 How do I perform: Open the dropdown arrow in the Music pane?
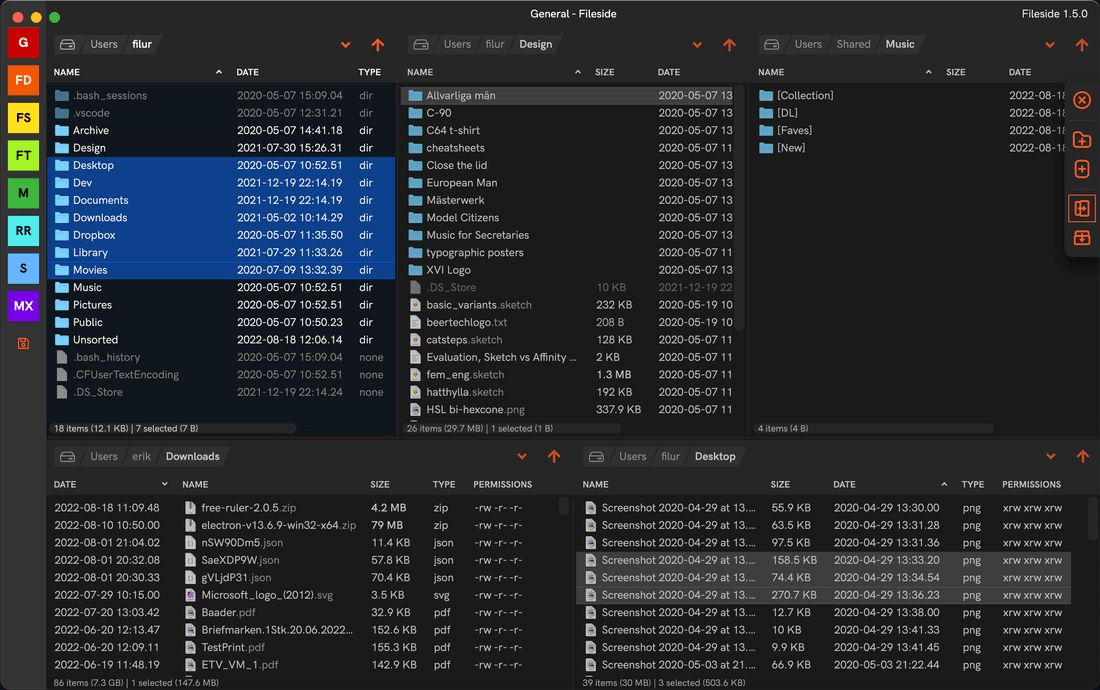[x=1050, y=44]
